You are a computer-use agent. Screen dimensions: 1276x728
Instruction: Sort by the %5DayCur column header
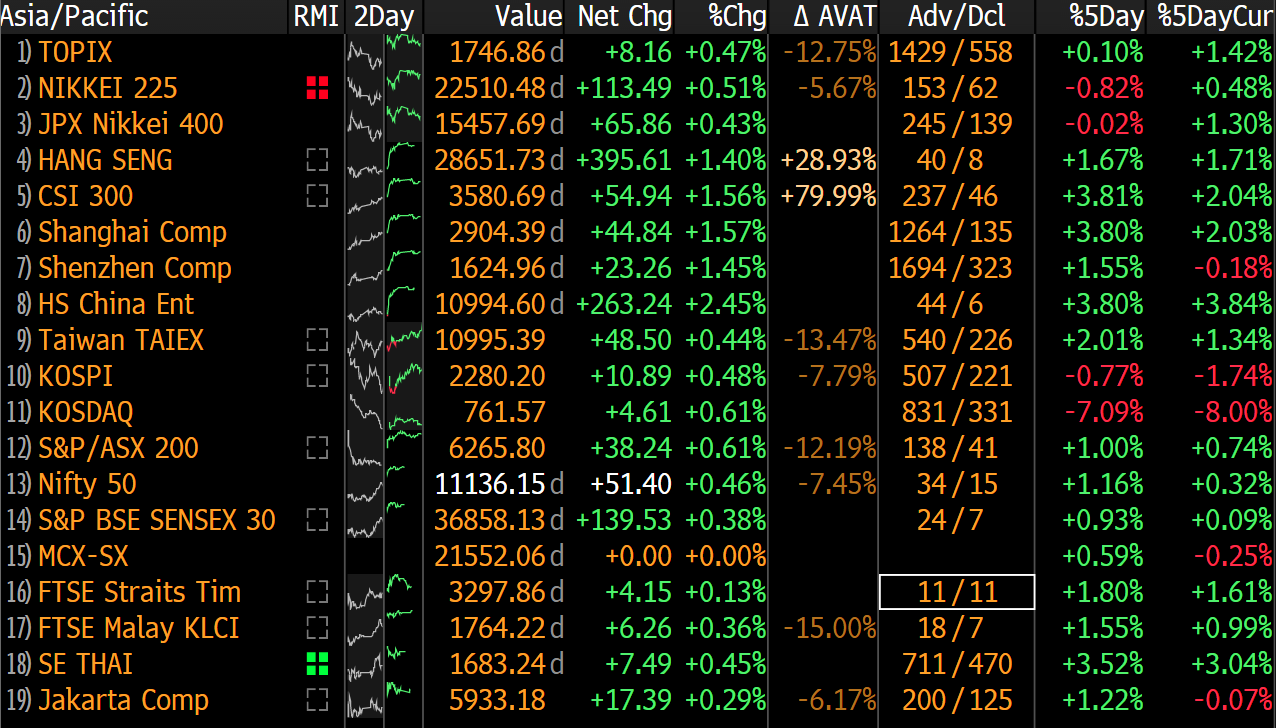click(1214, 16)
